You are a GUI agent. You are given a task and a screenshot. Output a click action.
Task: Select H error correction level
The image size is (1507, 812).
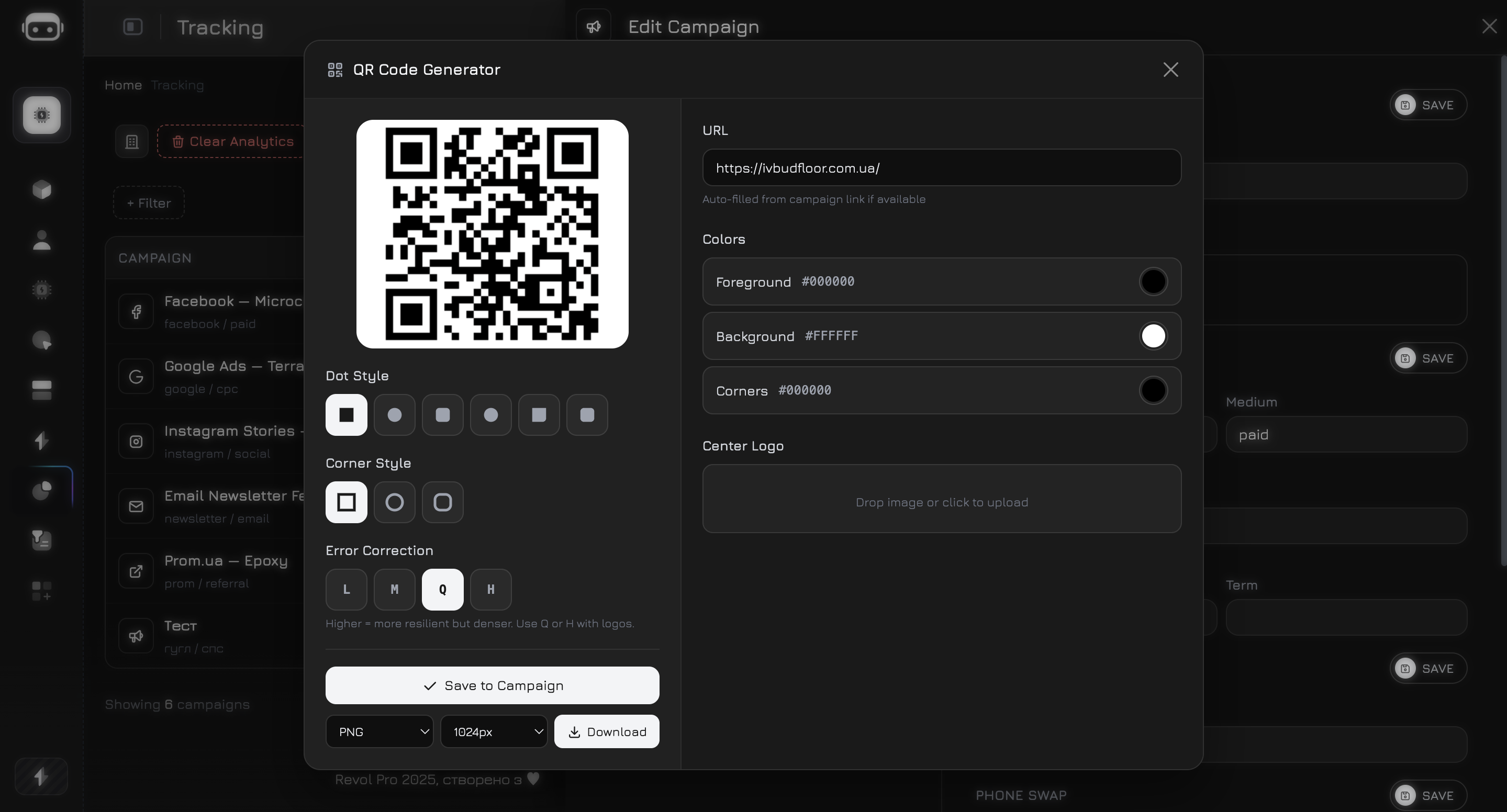(490, 589)
